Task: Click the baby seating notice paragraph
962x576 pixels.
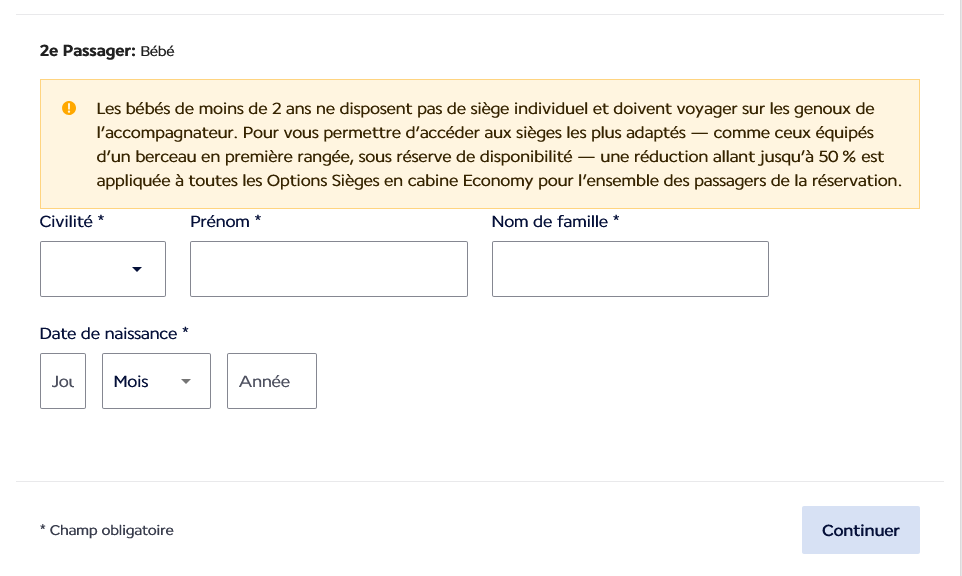Action: [x=499, y=144]
